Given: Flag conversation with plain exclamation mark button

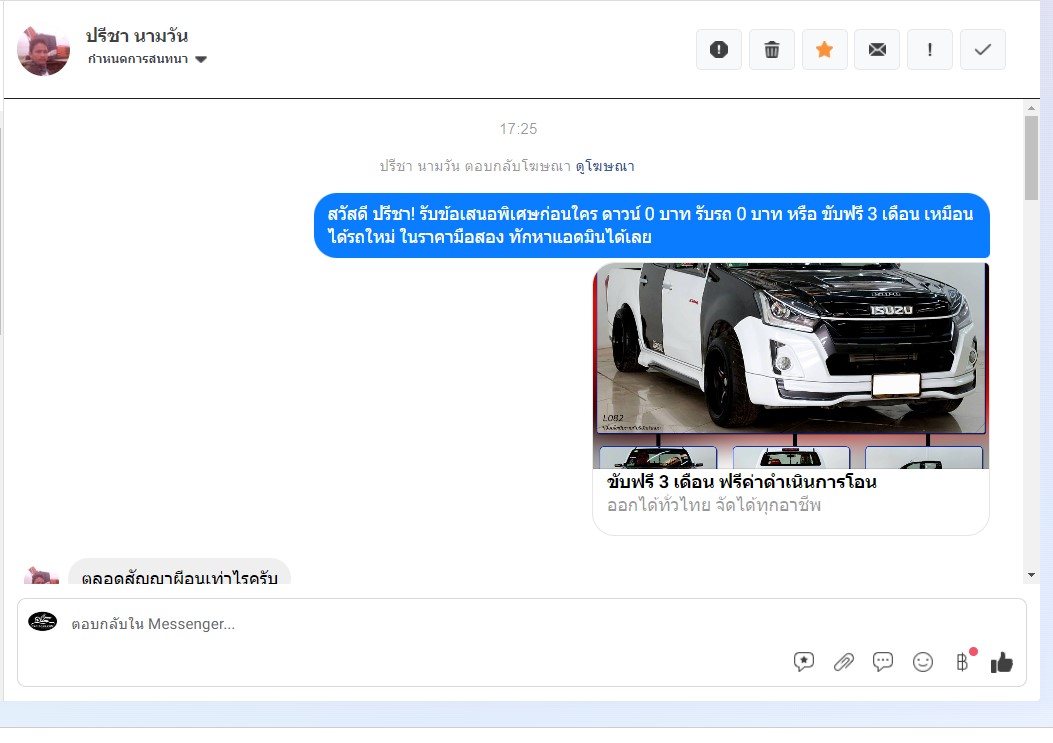Looking at the screenshot, I should click(x=930, y=50).
